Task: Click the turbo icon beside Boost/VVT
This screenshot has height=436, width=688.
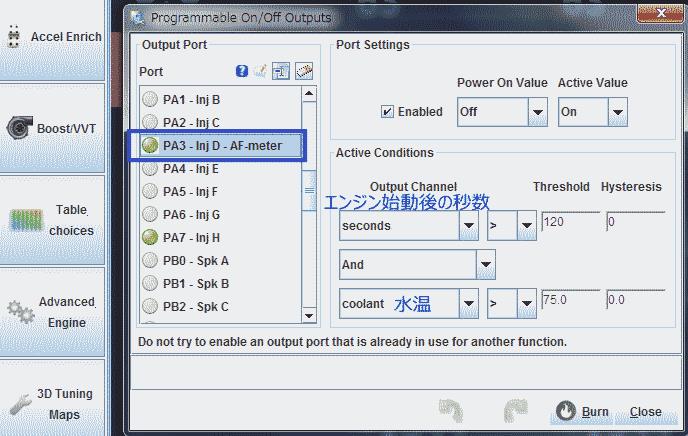Action: [x=20, y=127]
